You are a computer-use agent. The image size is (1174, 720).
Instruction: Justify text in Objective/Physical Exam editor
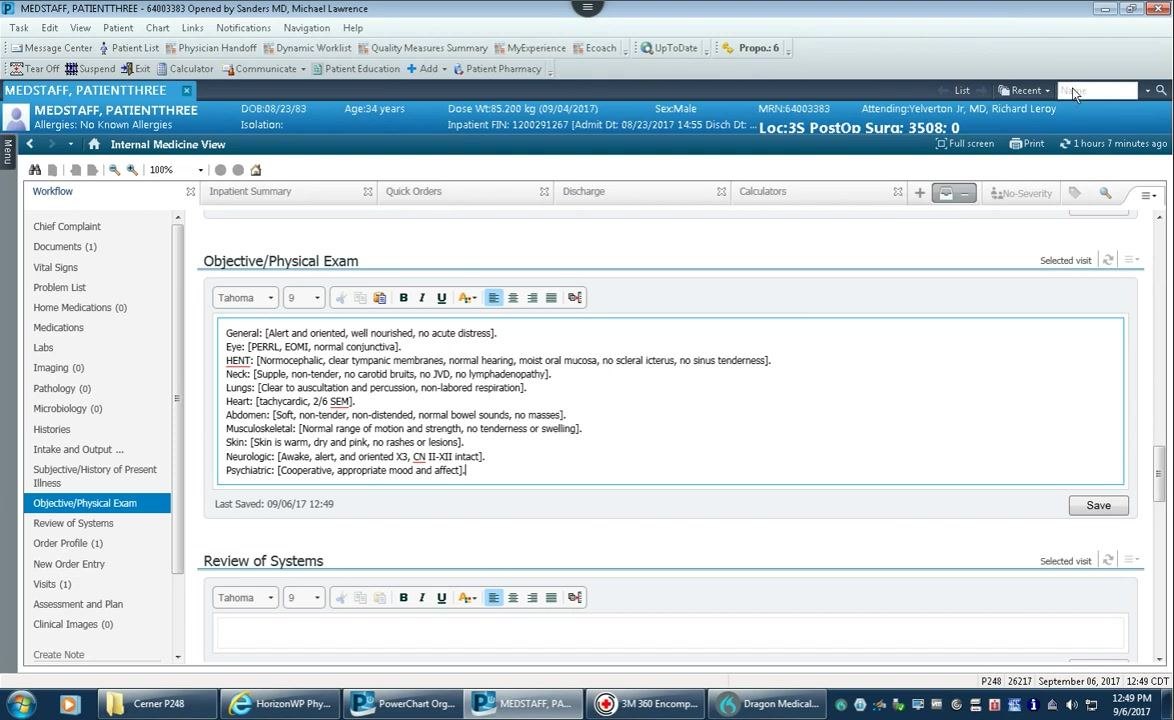(551, 298)
